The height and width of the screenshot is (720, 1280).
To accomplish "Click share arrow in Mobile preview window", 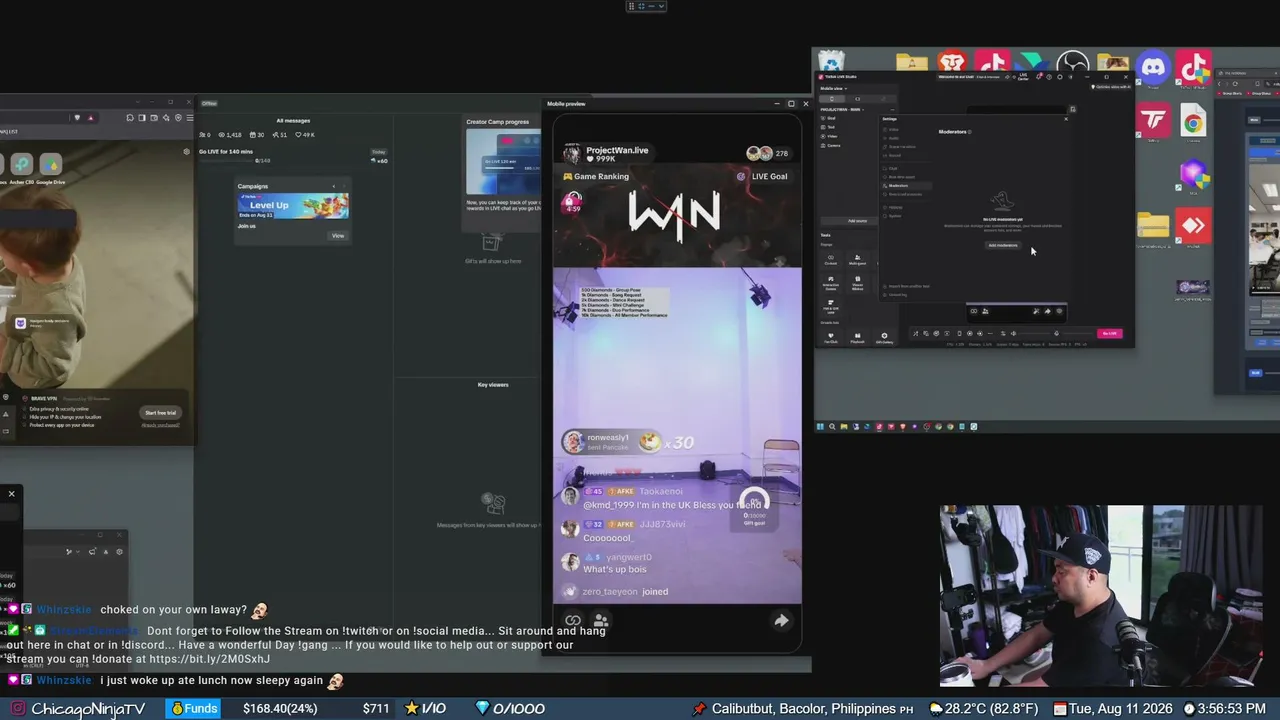I will [x=781, y=621].
